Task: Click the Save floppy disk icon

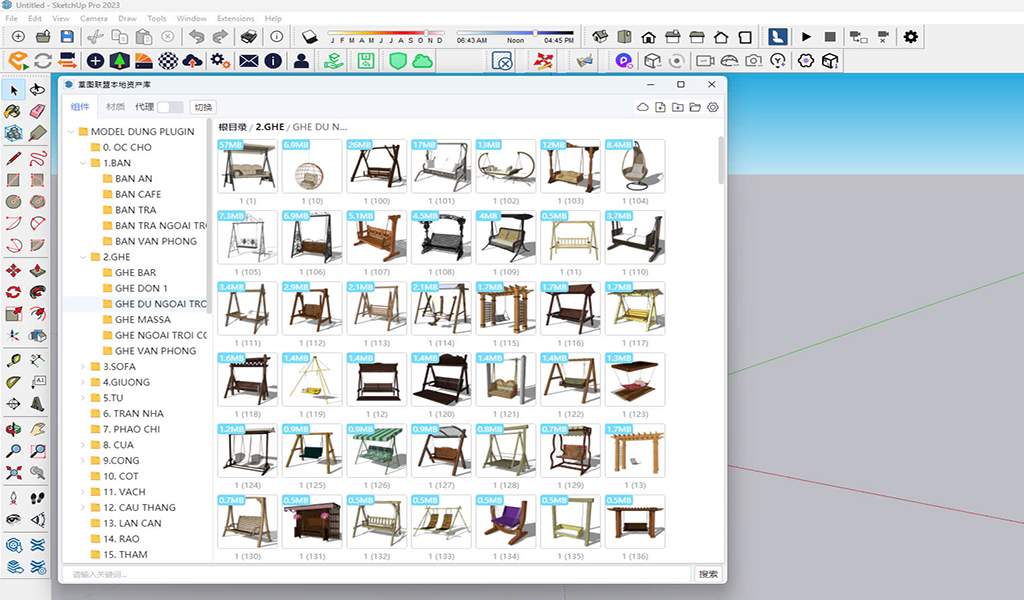Action: point(69,37)
